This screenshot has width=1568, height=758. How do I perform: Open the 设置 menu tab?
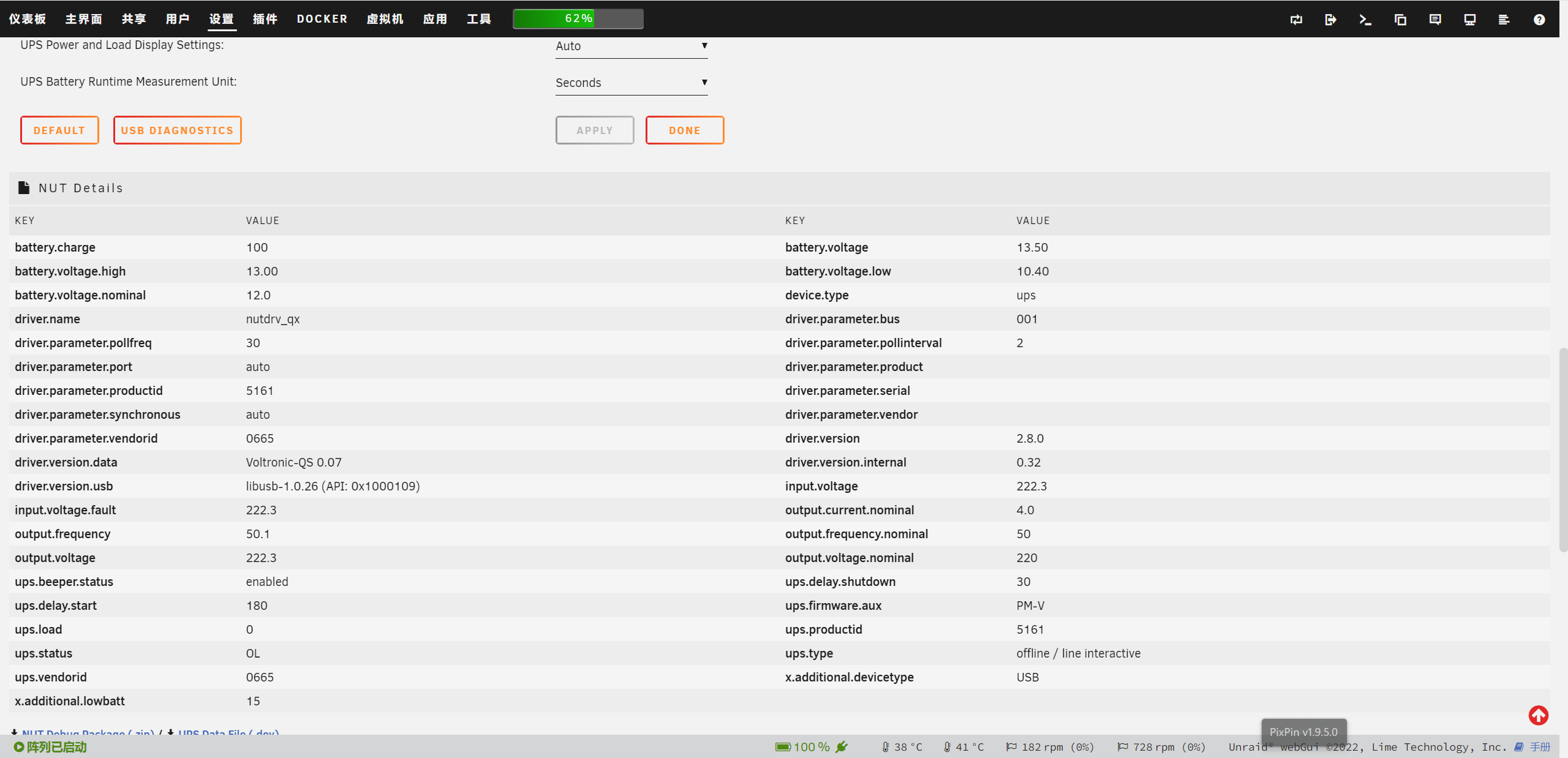click(x=221, y=19)
